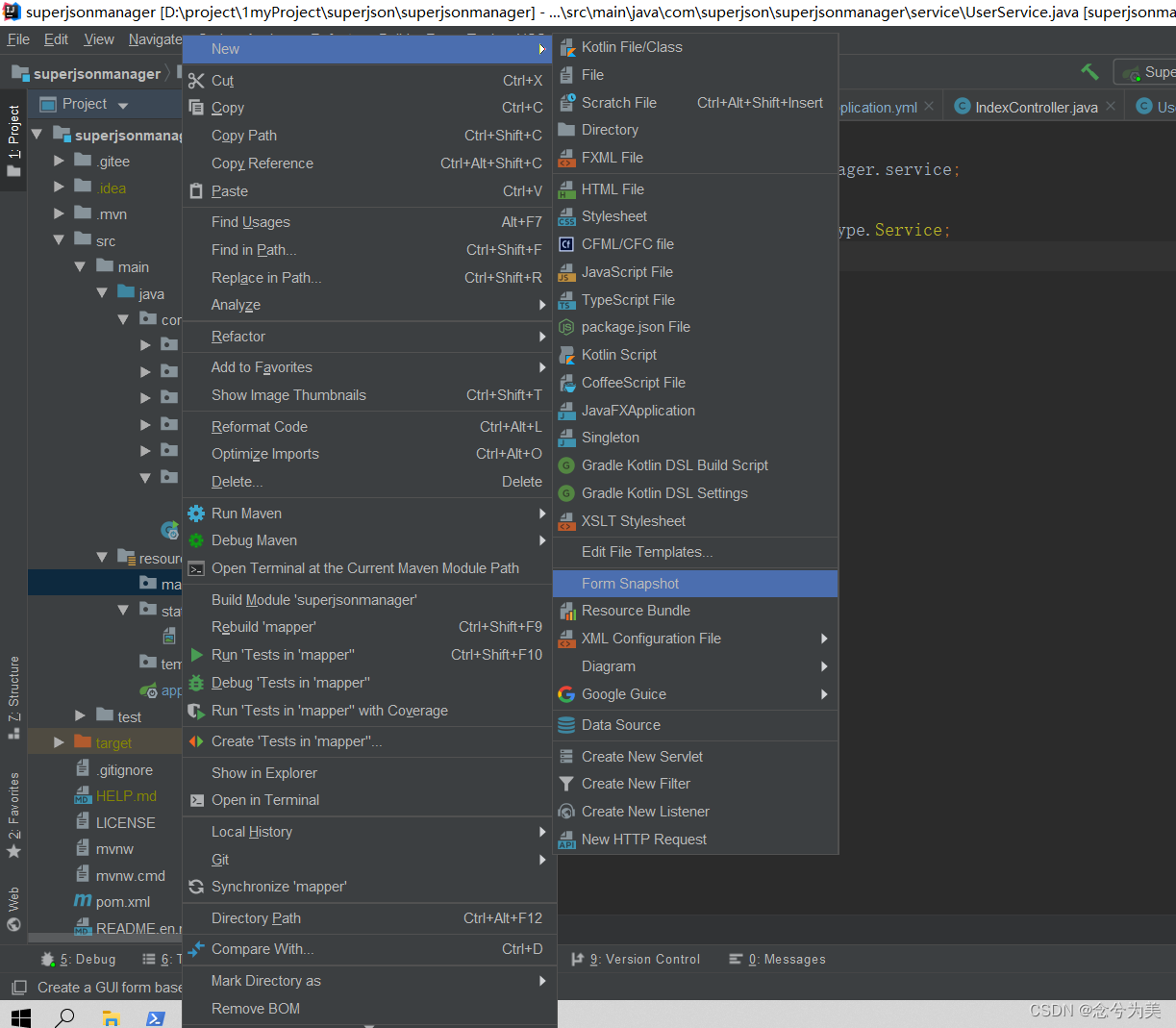This screenshot has height=1028, width=1176.
Task: Expand the .idea folder
Action: [x=60, y=188]
